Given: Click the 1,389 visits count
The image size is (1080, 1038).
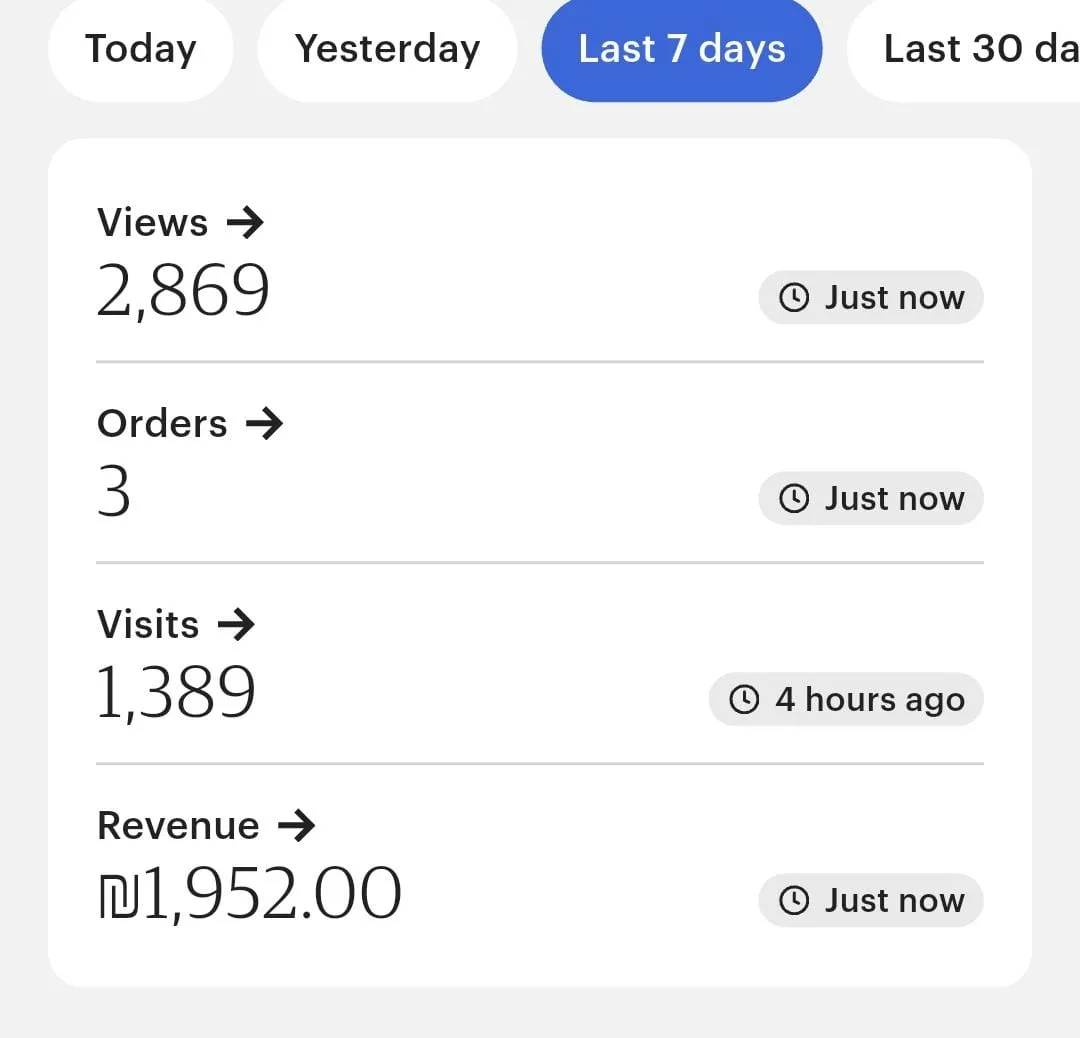Looking at the screenshot, I should point(176,693).
